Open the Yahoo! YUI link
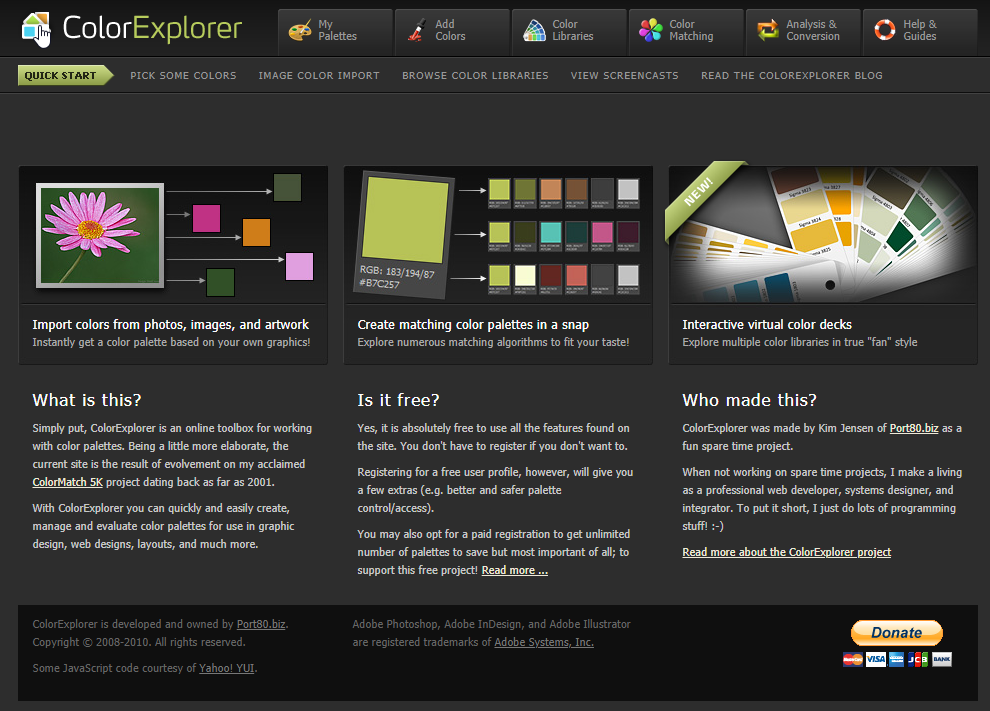The width and height of the screenshot is (990, 711). [x=227, y=668]
